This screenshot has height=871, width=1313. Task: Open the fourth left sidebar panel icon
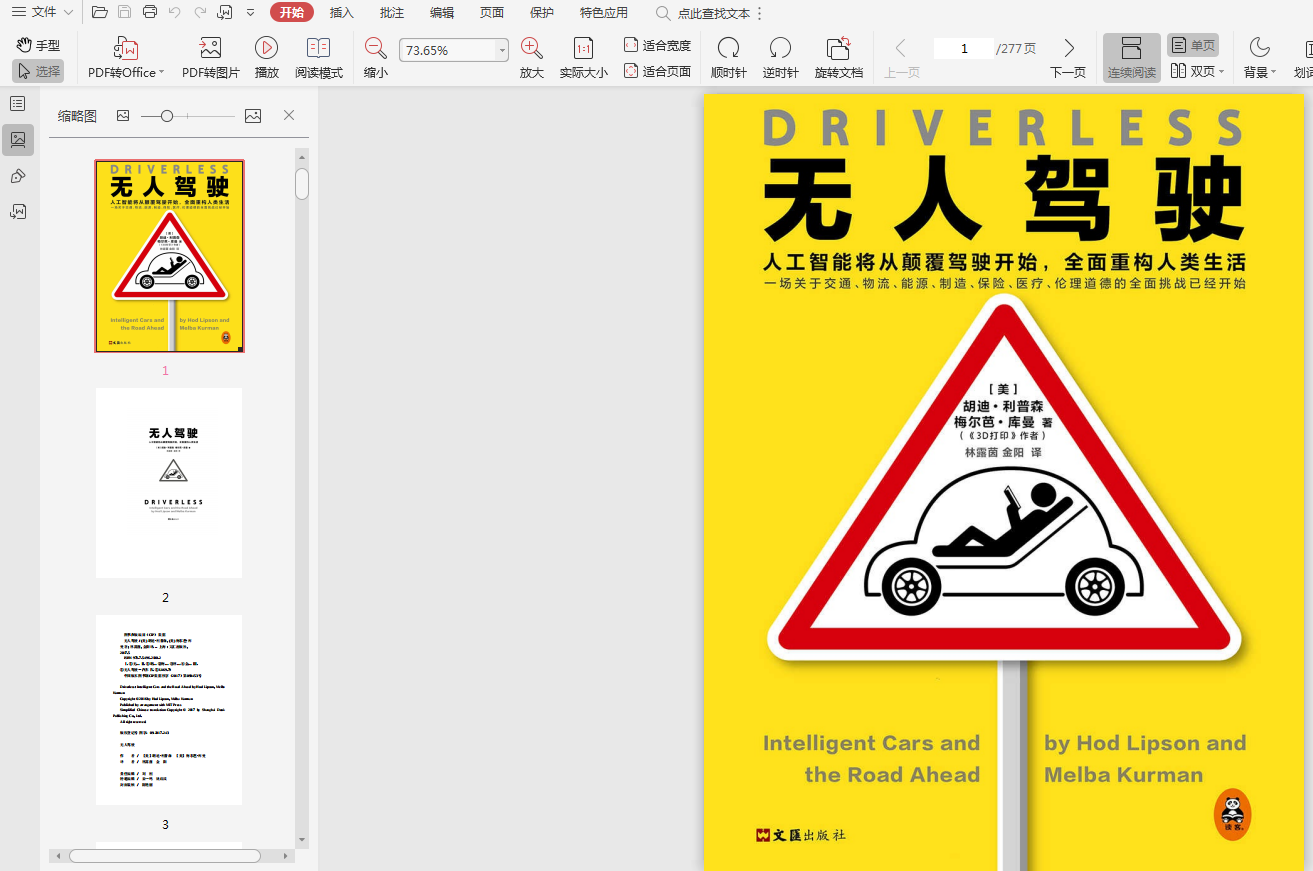click(18, 212)
